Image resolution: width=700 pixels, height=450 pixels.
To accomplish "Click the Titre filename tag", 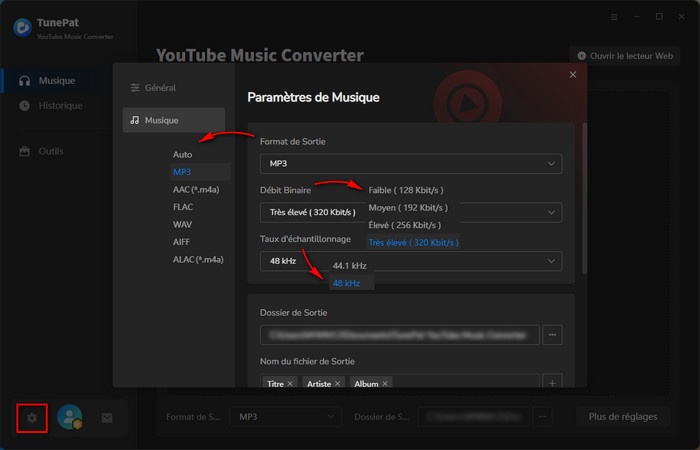I will [x=279, y=383].
